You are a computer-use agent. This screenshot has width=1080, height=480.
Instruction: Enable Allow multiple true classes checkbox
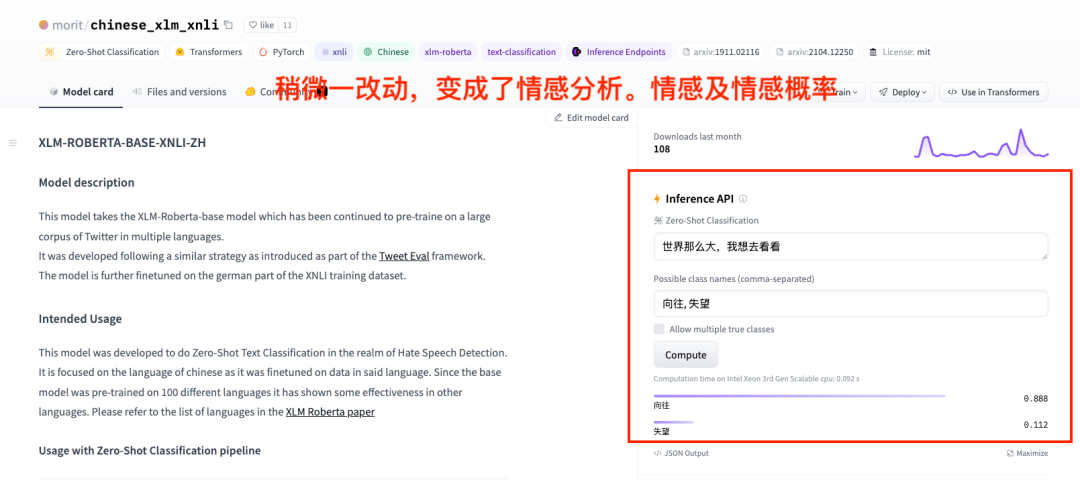coord(659,329)
